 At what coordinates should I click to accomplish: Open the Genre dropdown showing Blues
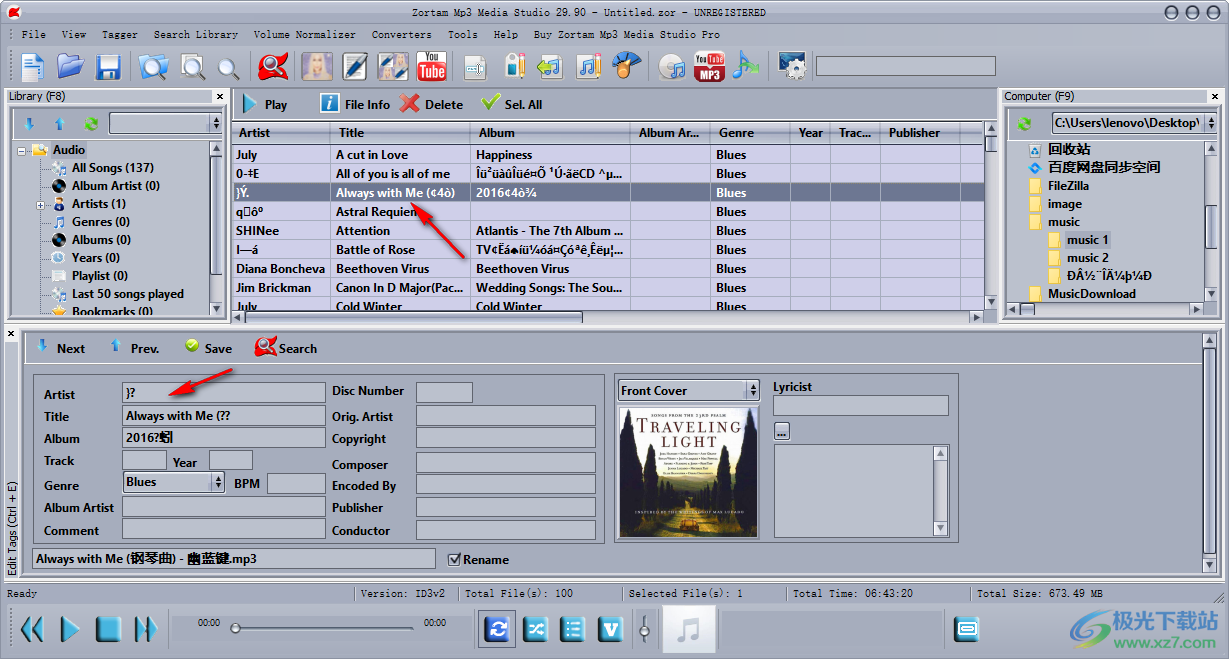(175, 482)
